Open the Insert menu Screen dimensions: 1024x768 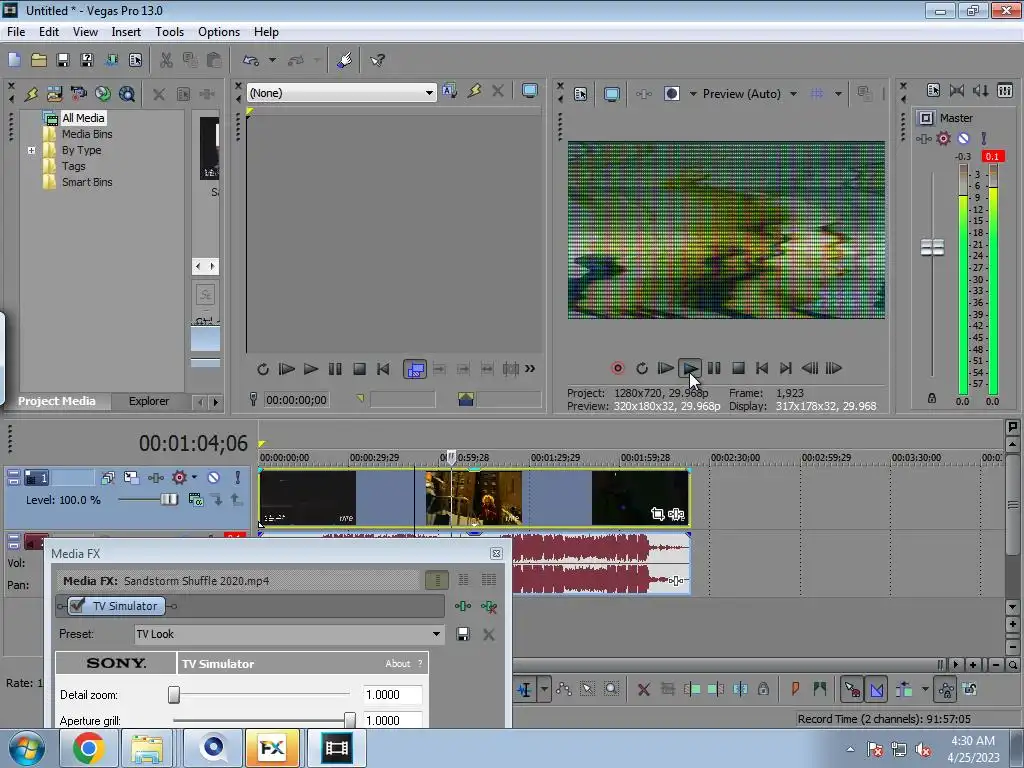(x=126, y=31)
